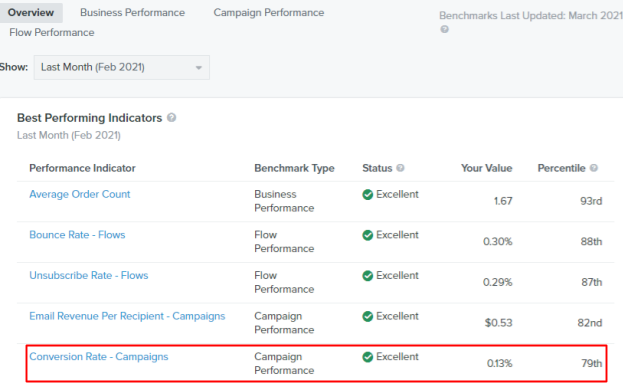
Task: Click Campaign Performance in Email Revenue row
Action: (284, 323)
